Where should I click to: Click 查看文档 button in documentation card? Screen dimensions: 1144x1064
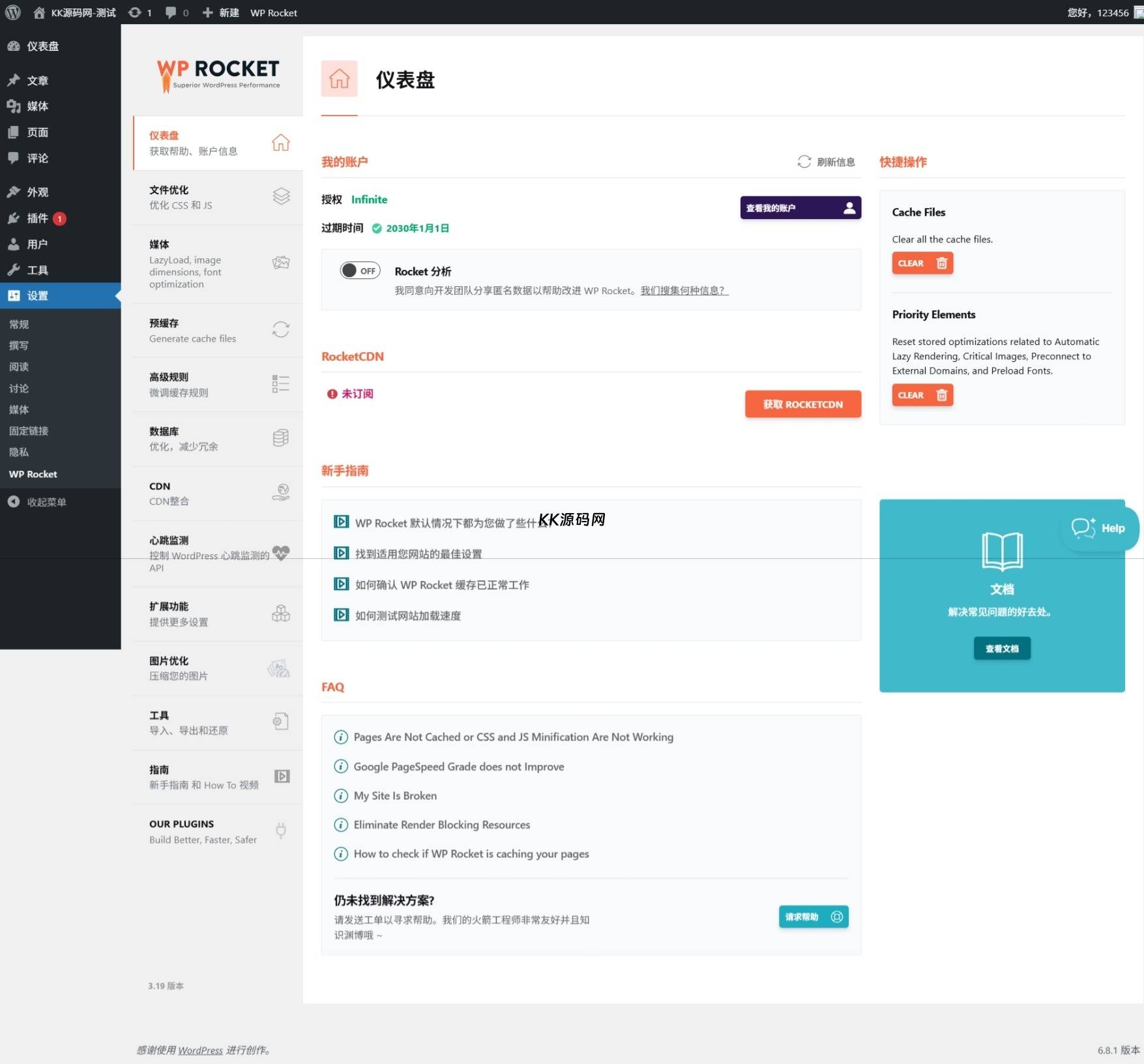coord(1002,649)
